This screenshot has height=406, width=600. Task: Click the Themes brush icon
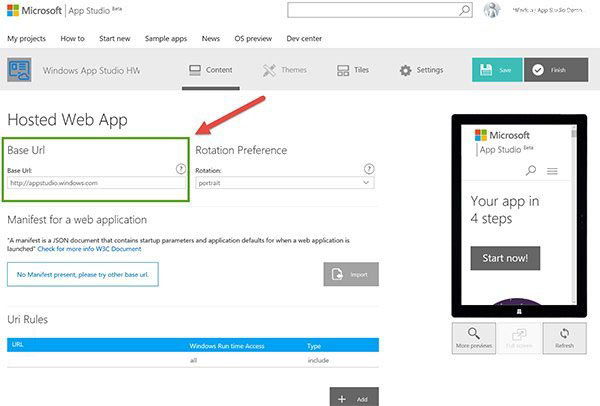[269, 70]
